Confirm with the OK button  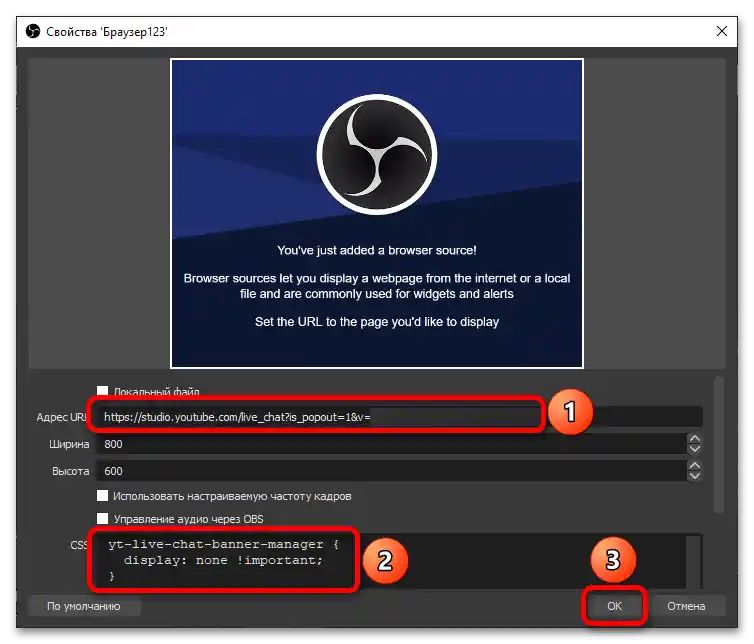pos(614,606)
